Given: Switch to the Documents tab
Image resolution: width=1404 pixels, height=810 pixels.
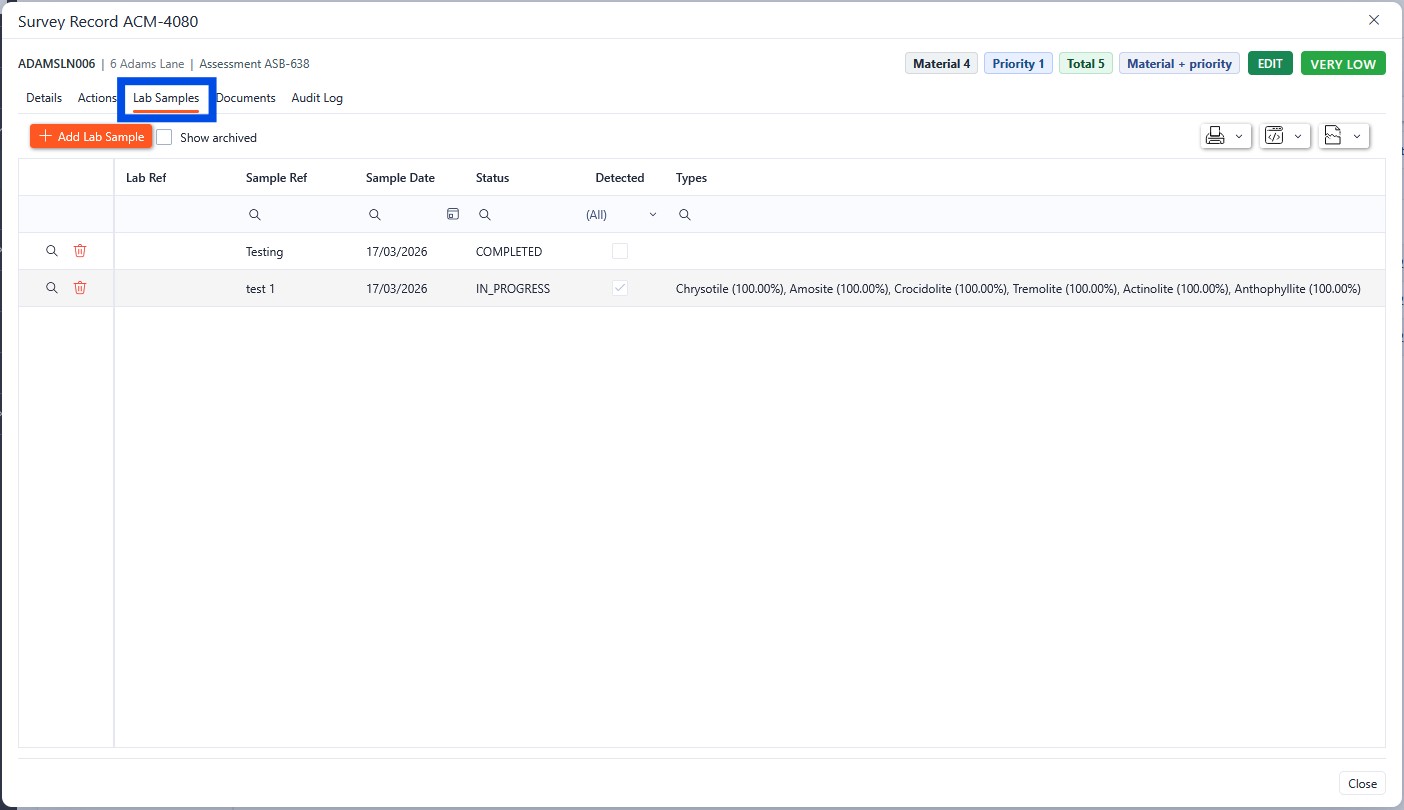Looking at the screenshot, I should pos(247,98).
